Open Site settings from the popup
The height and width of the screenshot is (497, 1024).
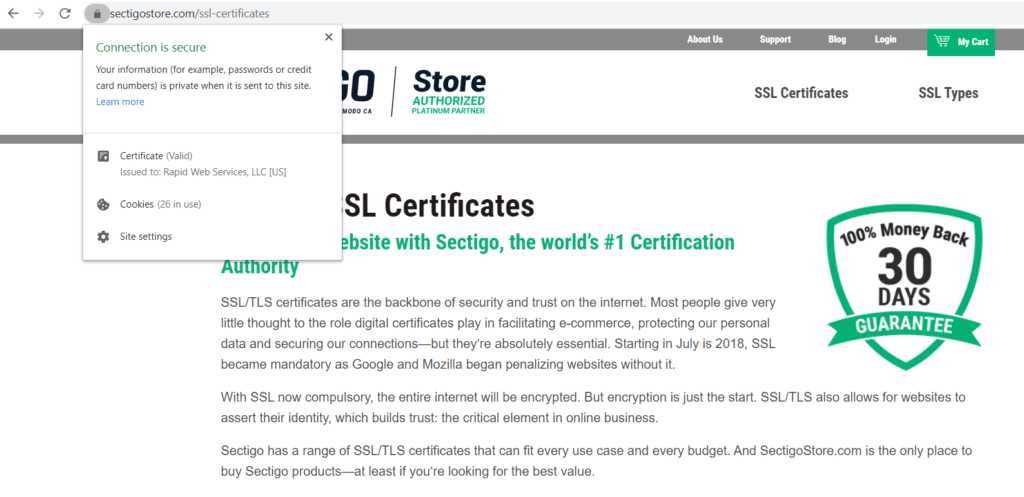tap(146, 237)
